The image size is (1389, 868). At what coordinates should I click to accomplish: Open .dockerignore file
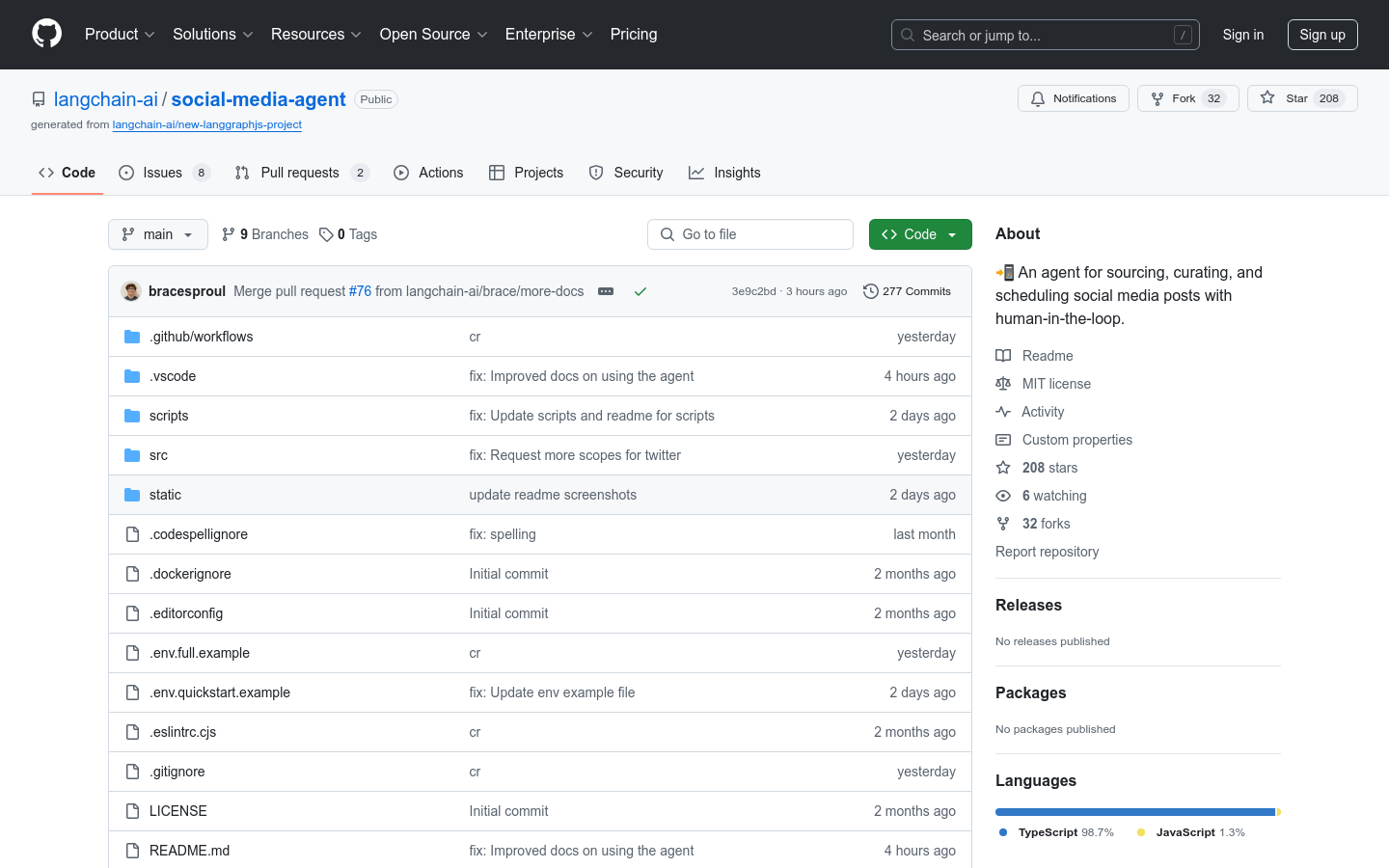190,574
